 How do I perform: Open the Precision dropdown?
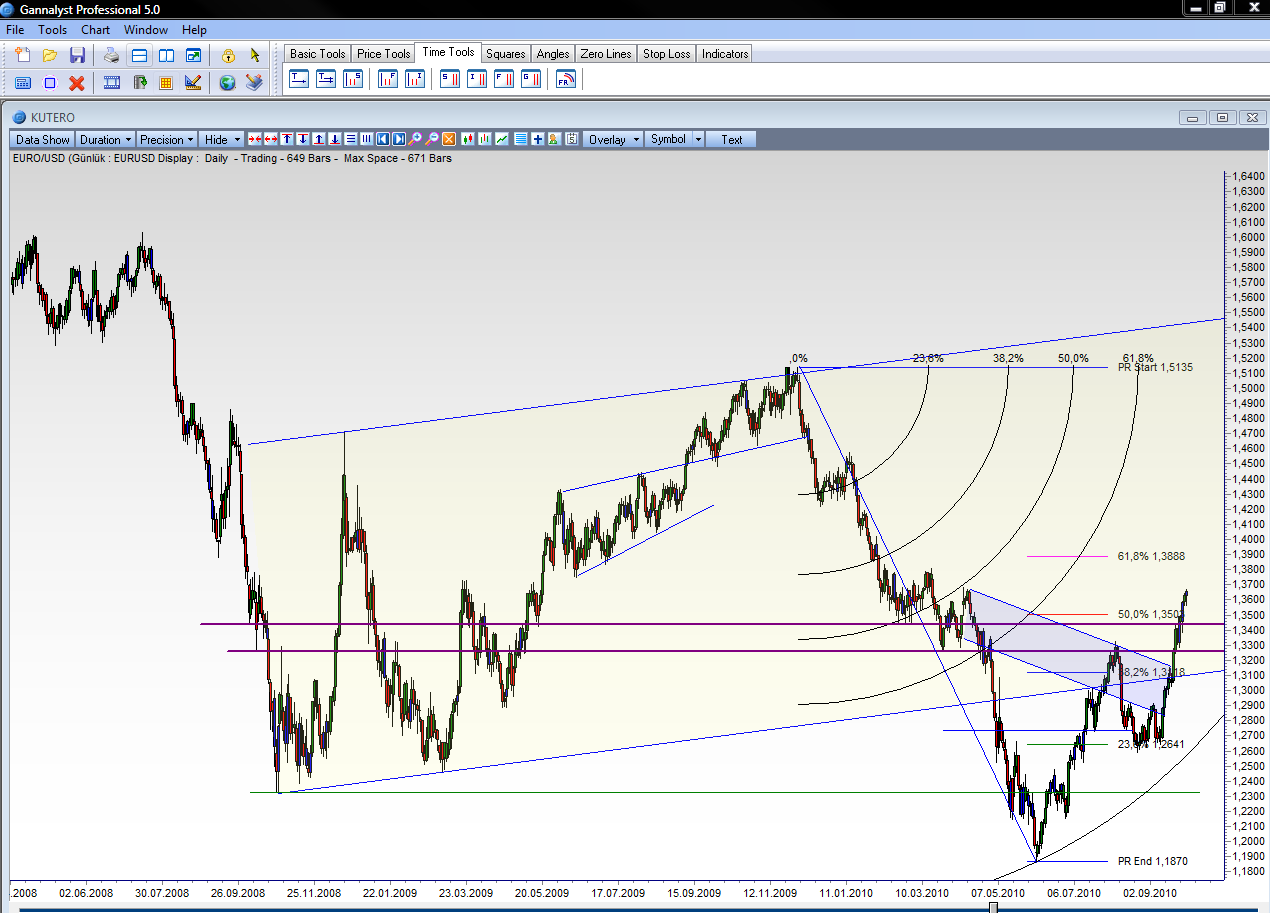click(x=166, y=139)
